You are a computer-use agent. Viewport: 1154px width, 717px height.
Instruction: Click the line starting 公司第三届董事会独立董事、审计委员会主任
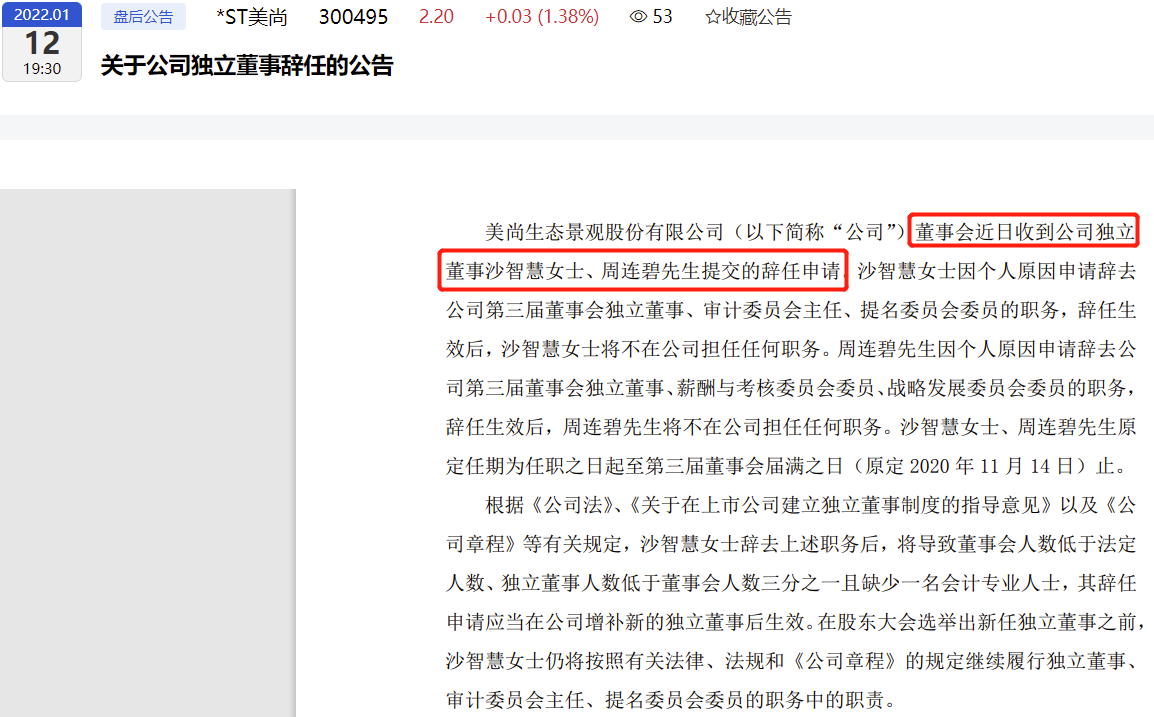(x=791, y=310)
